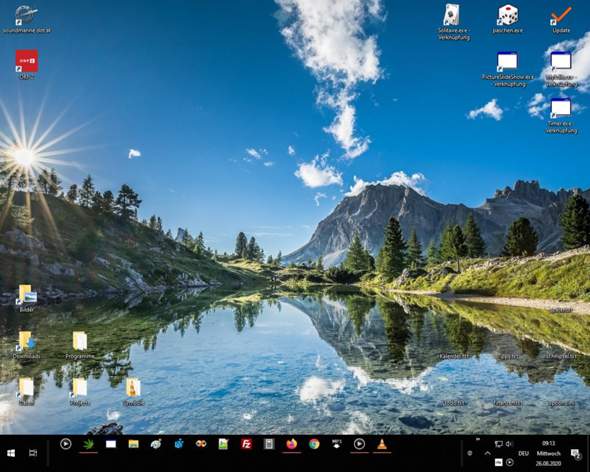Viewport: 590px width, 472px height.
Task: Open the white window taskbar icon
Action: [x=111, y=445]
